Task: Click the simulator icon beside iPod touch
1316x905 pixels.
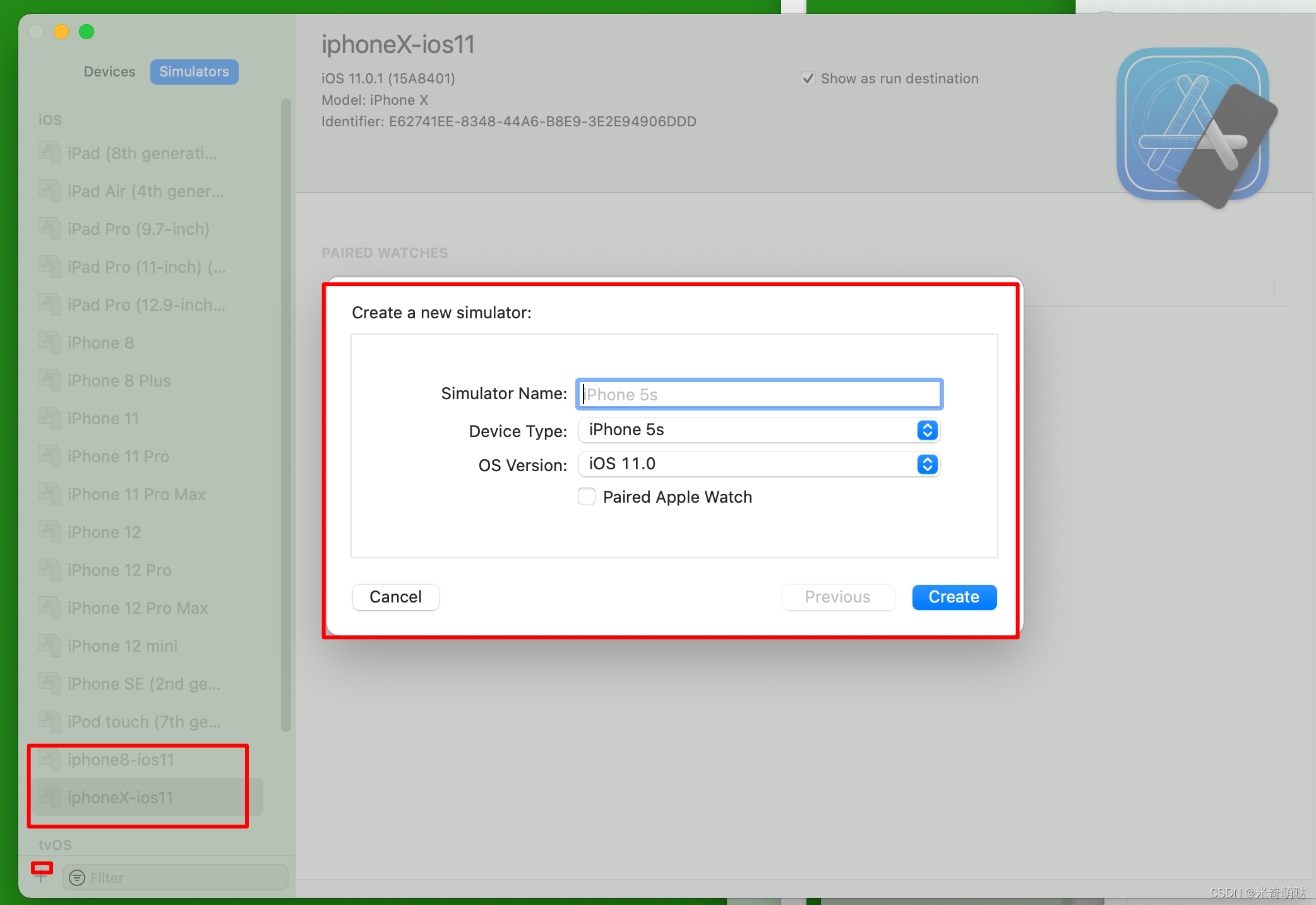Action: point(49,721)
